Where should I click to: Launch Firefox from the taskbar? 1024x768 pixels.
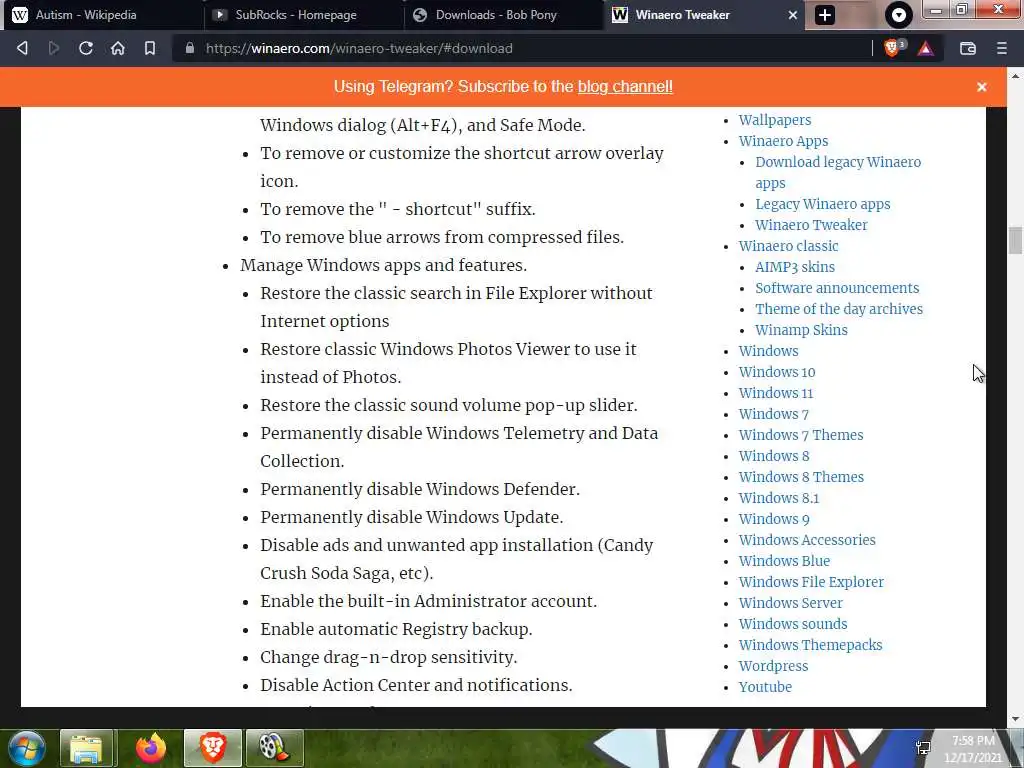pos(150,748)
